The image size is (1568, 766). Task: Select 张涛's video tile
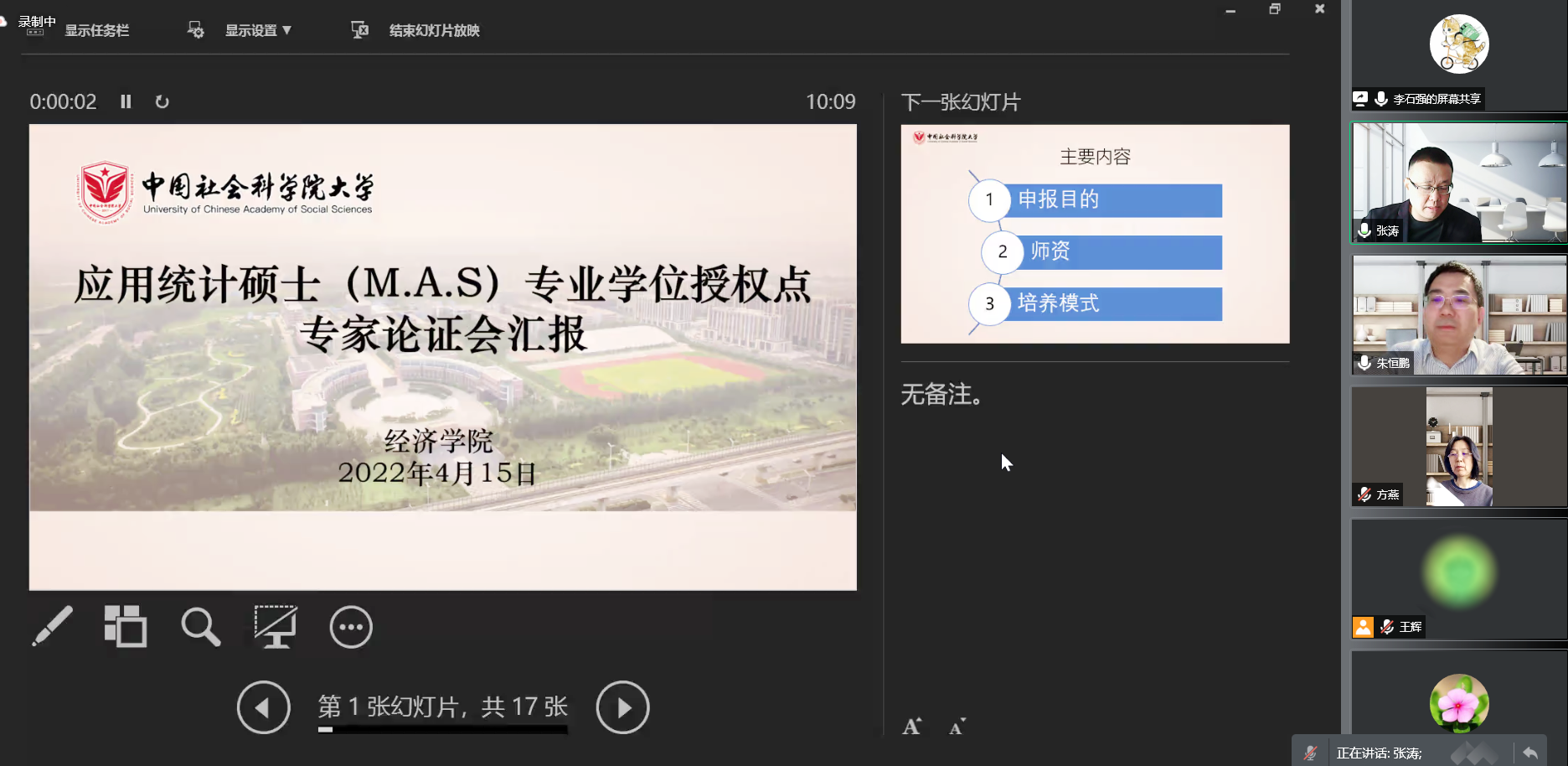[x=1459, y=183]
